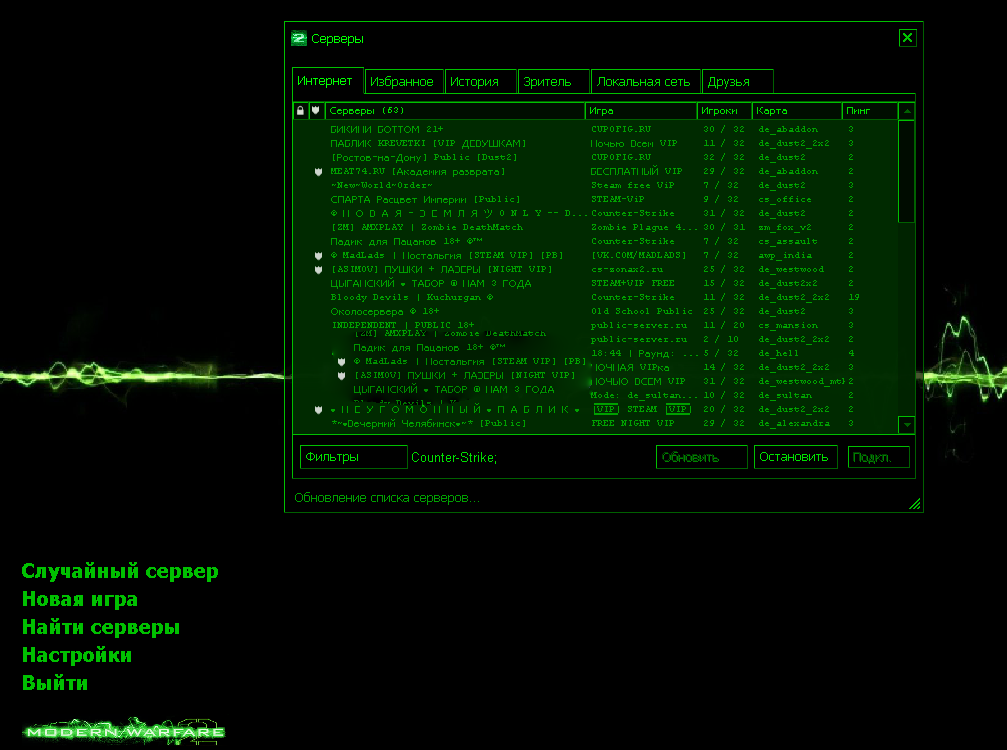The width and height of the screenshot is (1007, 750).
Task: Choose Случайный сервер from main menu
Action: coord(120,572)
